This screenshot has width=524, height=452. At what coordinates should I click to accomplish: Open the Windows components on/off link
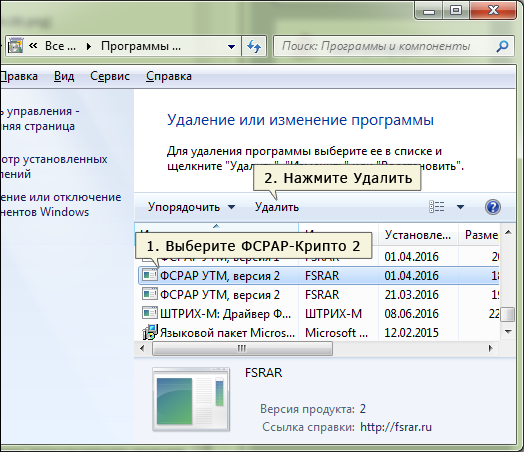(60, 204)
